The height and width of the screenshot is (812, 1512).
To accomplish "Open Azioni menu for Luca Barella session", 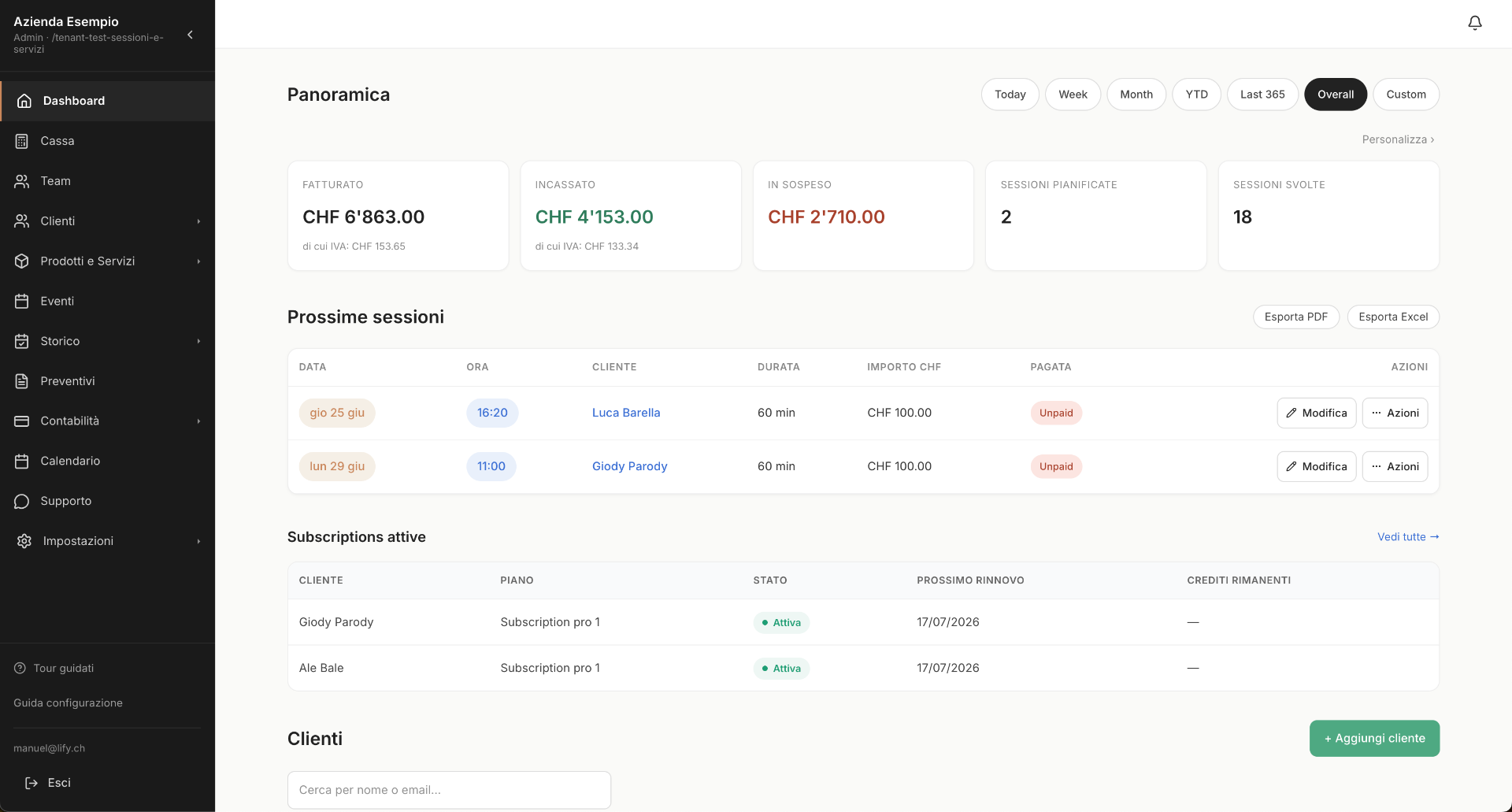I will [1395, 413].
